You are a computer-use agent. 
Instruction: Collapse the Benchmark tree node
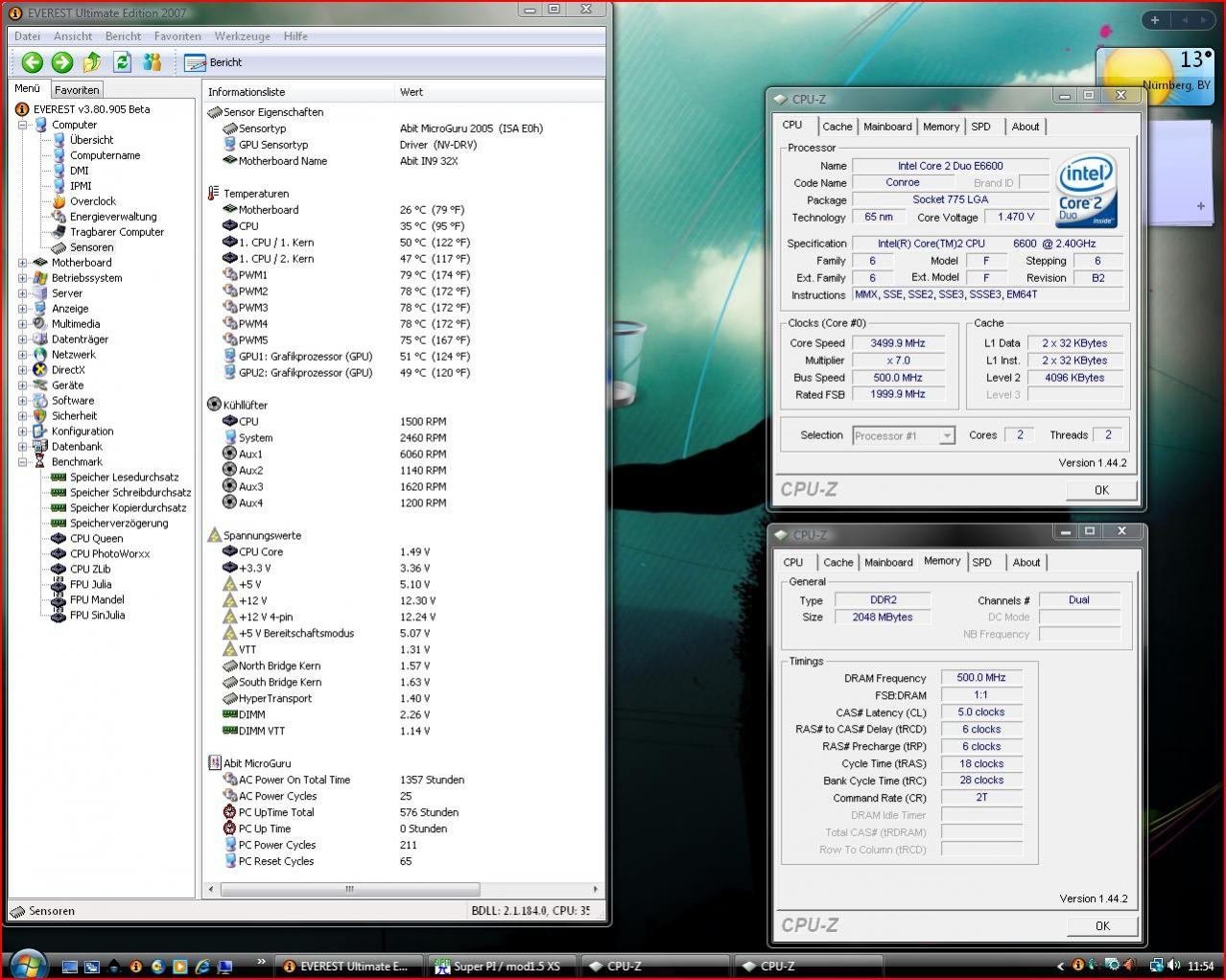[22, 462]
